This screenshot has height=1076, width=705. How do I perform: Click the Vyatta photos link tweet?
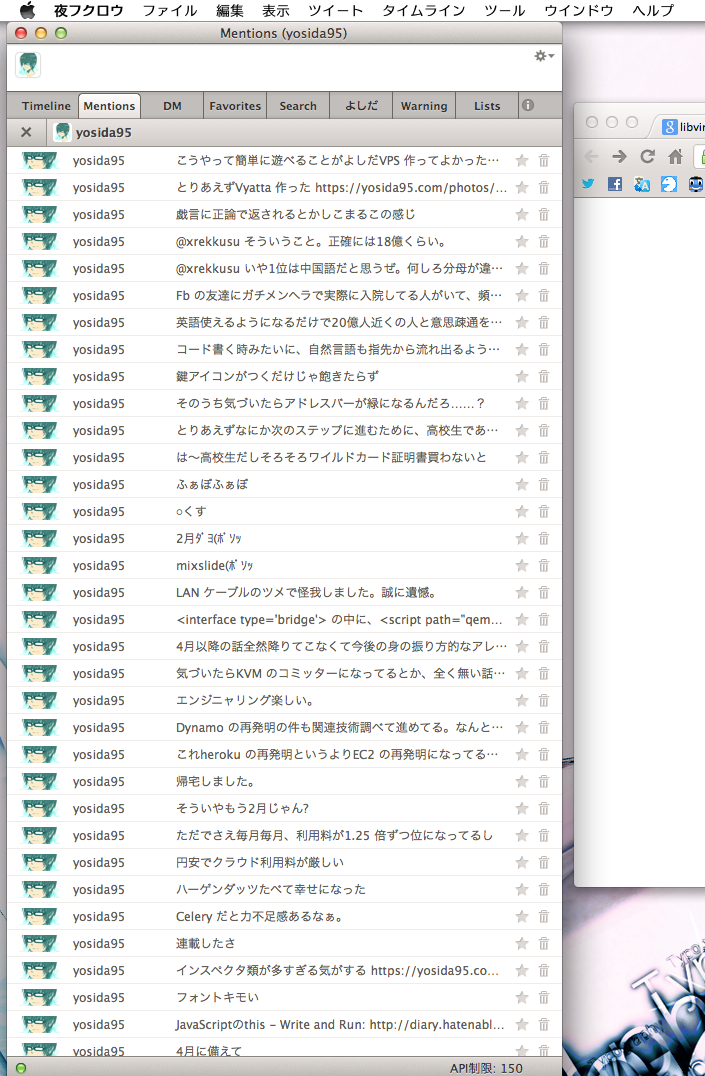[340, 187]
